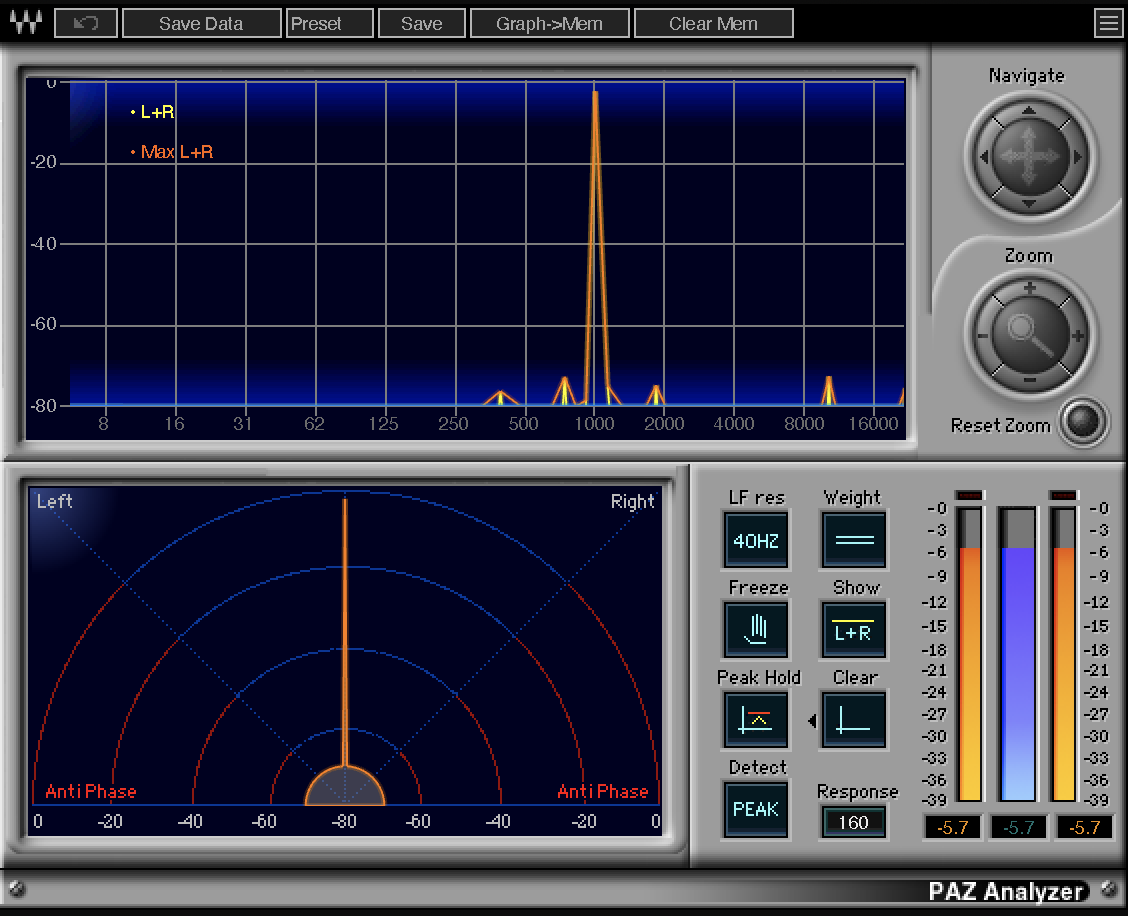Click Save Data button
Screen dimensions: 1128x916
(201, 23)
